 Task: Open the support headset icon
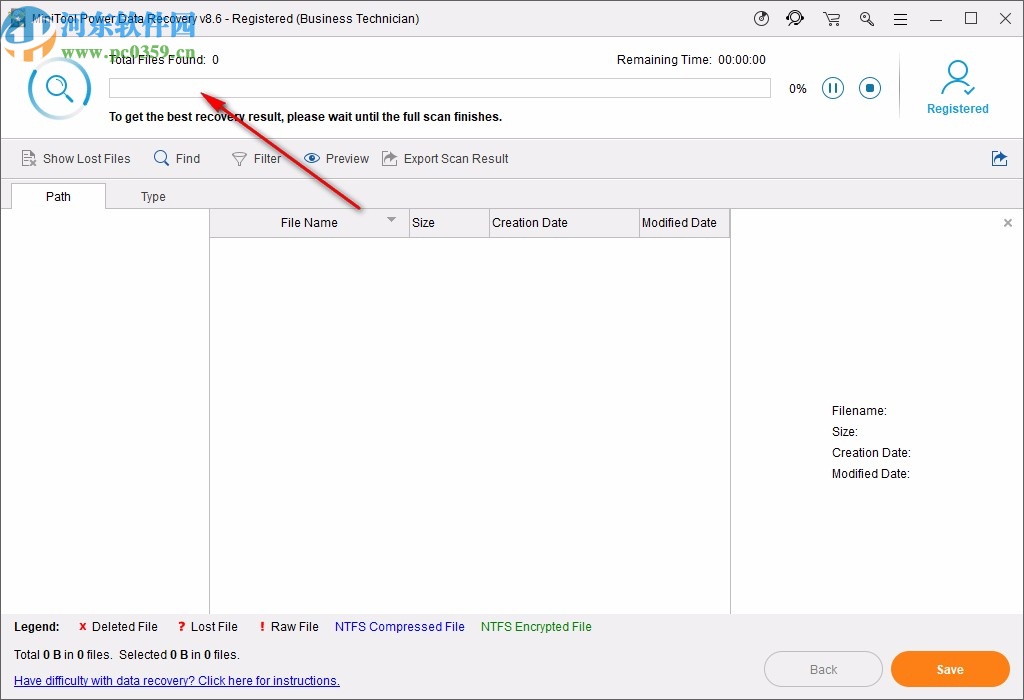[x=795, y=18]
